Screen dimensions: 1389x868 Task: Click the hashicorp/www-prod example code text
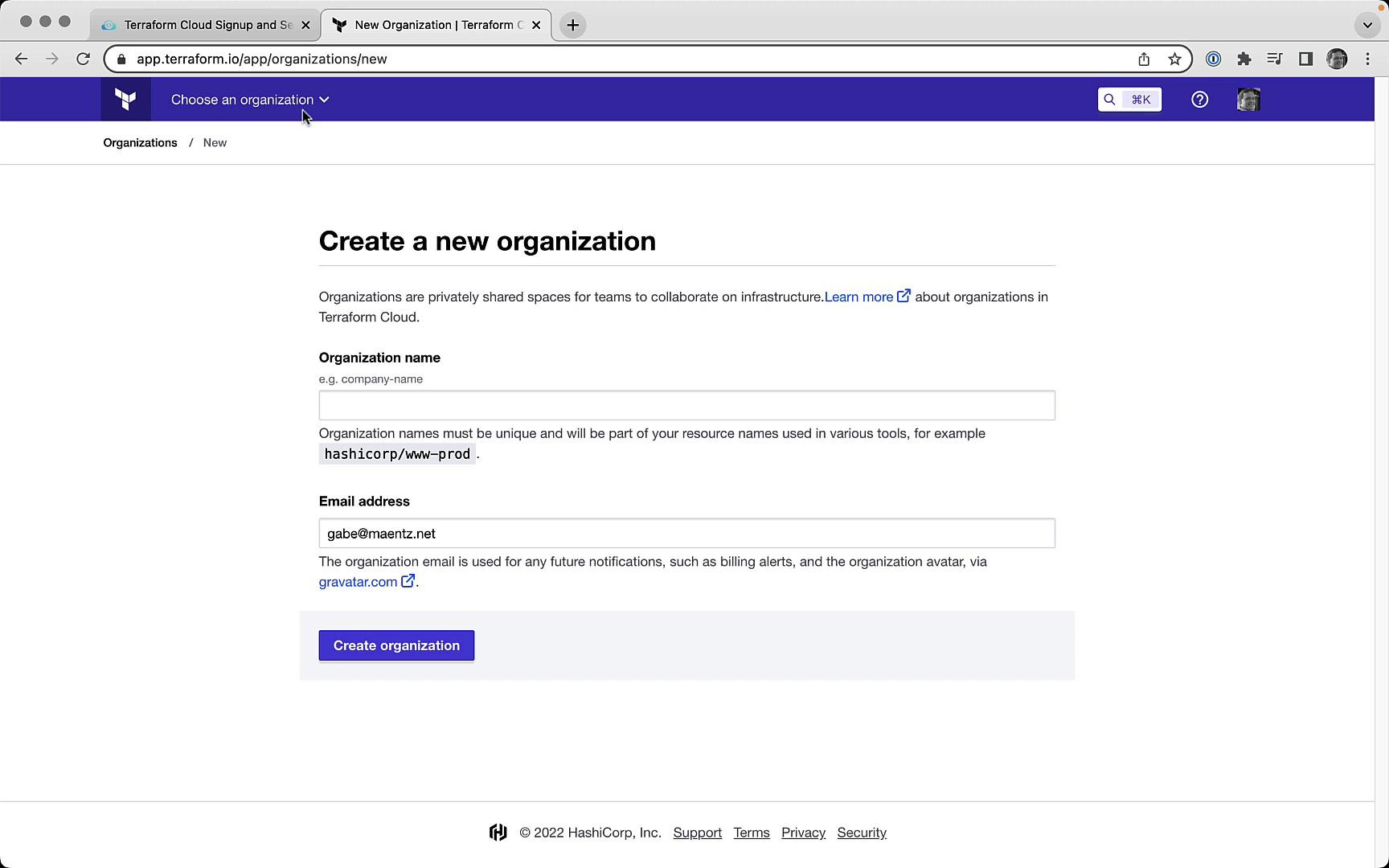[397, 454]
